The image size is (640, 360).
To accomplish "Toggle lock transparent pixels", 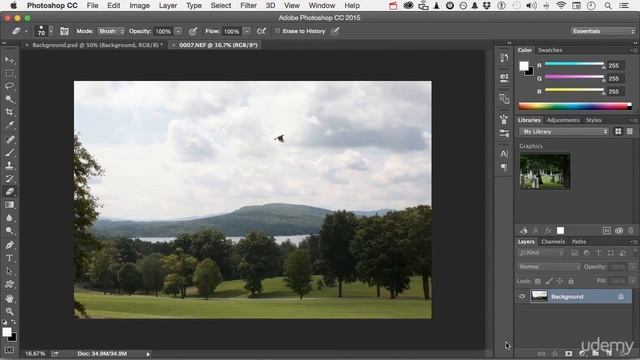I will point(538,281).
